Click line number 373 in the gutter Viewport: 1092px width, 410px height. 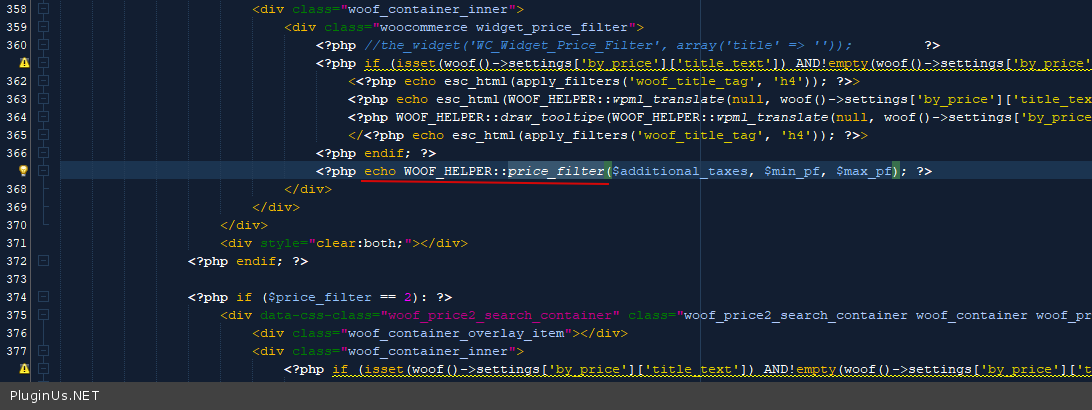(x=16, y=279)
